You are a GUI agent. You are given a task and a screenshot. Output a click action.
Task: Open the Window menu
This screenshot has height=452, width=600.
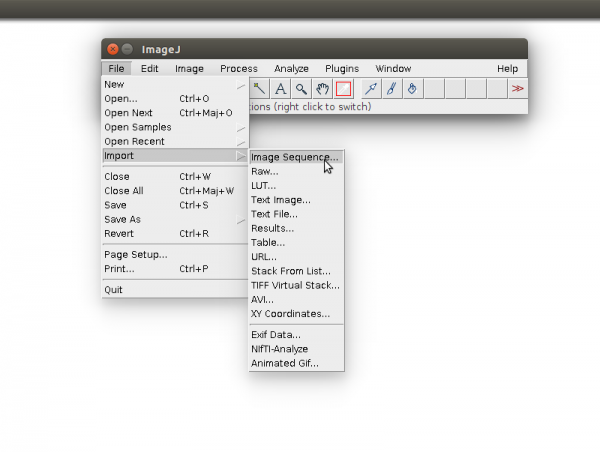pyautogui.click(x=393, y=69)
